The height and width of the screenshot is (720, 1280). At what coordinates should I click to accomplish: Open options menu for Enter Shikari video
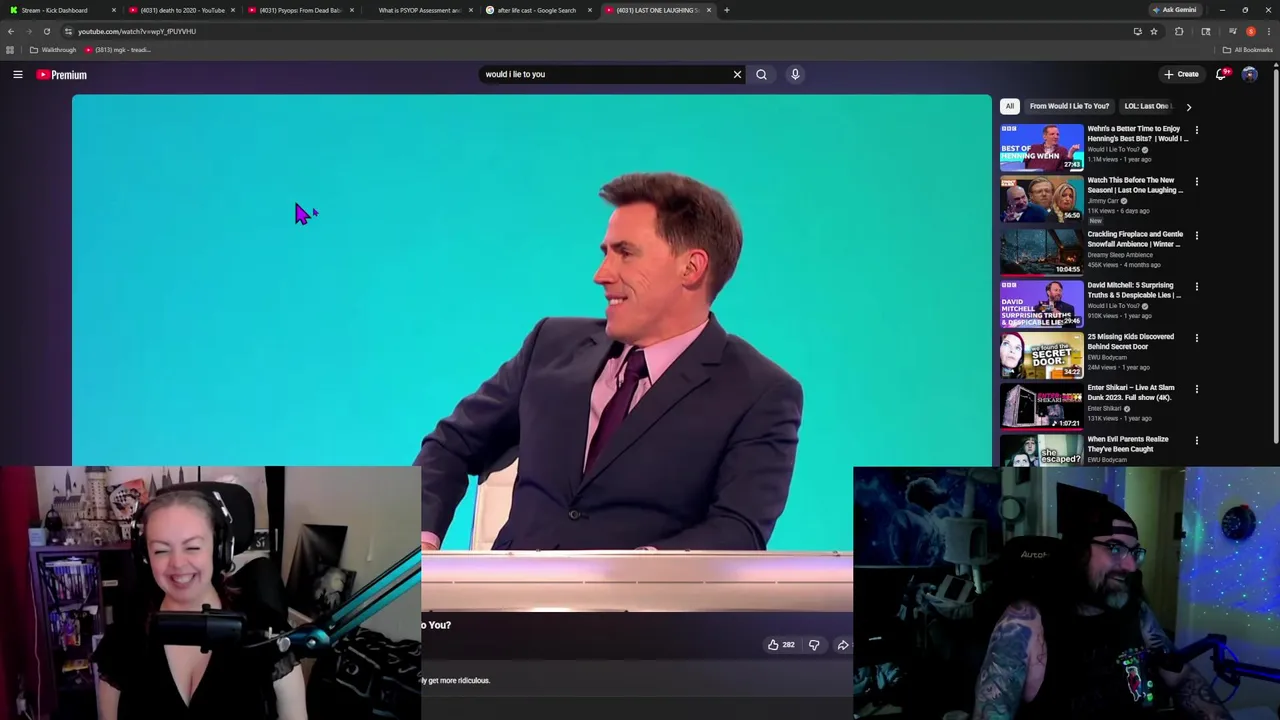click(x=1196, y=389)
